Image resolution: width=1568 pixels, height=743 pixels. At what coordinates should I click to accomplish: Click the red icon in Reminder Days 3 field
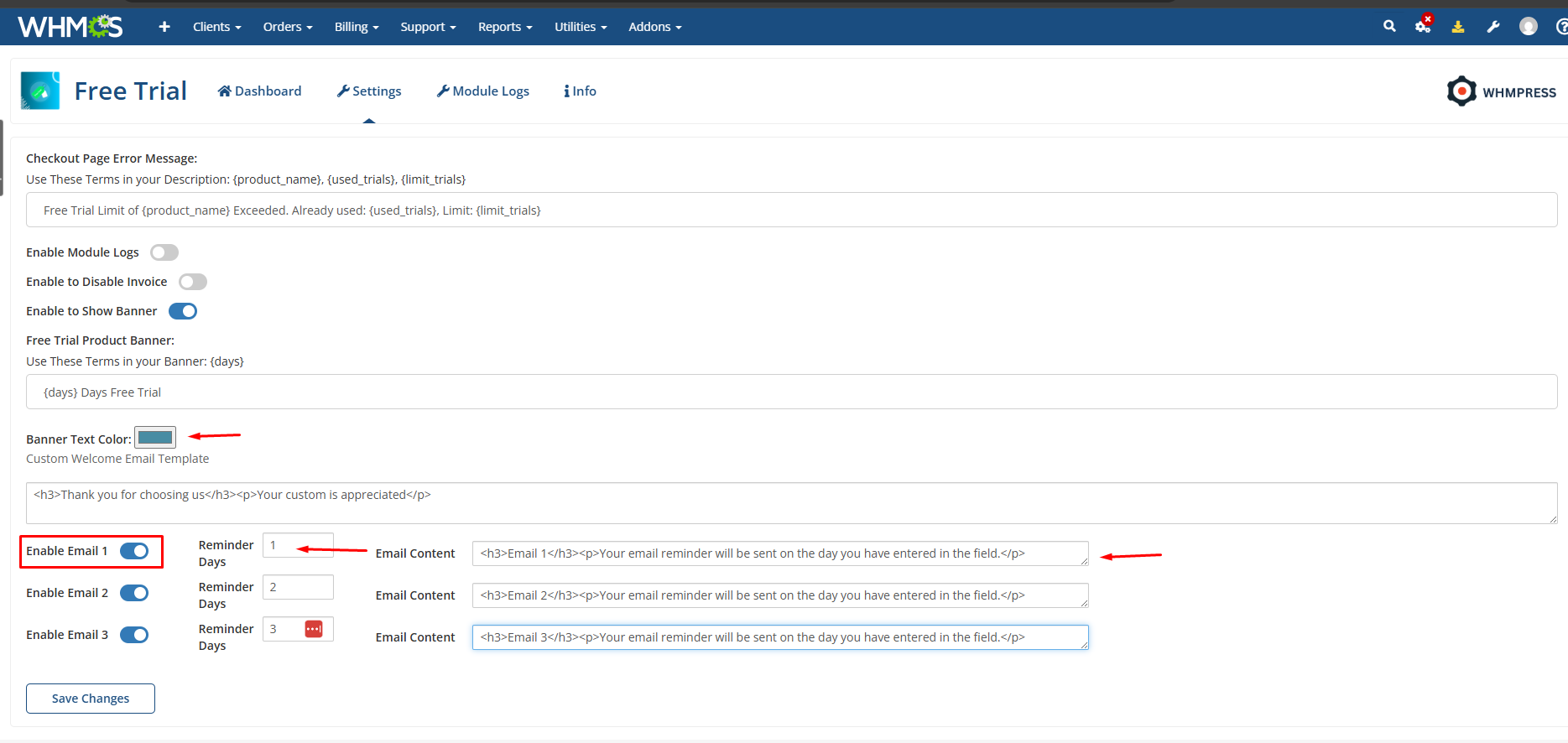314,629
